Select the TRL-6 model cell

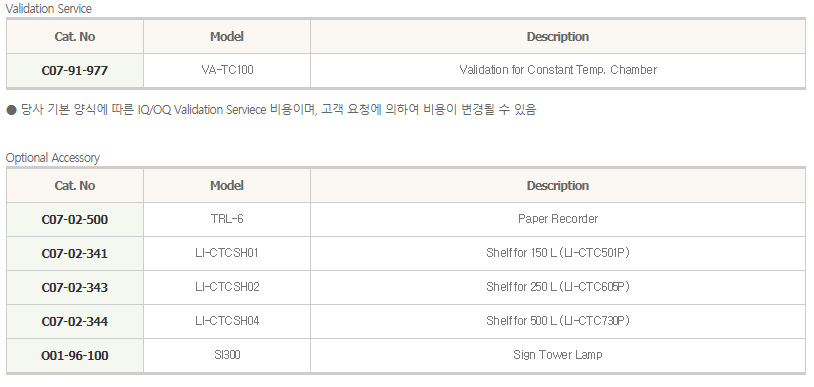(x=227, y=219)
